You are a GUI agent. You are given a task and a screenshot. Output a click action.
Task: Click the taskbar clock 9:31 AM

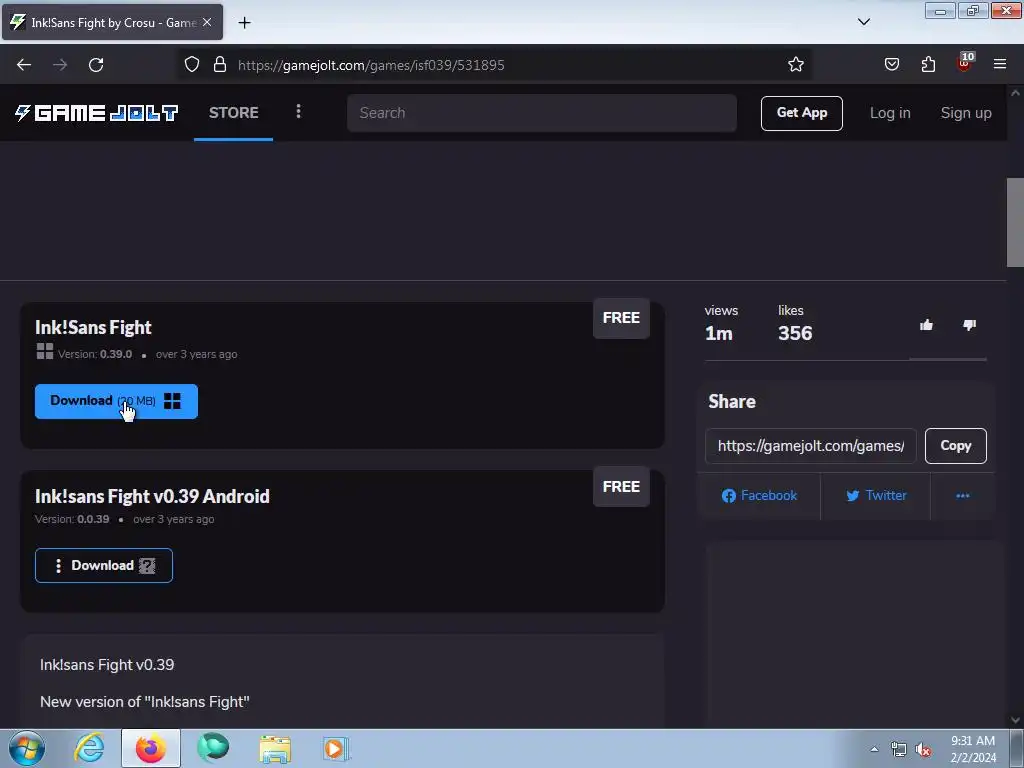point(973,749)
